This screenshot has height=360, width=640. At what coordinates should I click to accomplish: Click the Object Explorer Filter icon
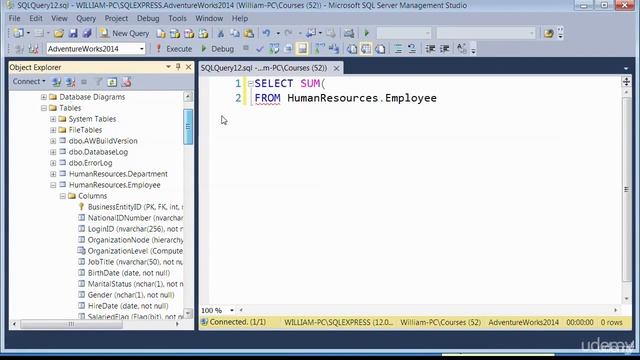[x=98, y=82]
